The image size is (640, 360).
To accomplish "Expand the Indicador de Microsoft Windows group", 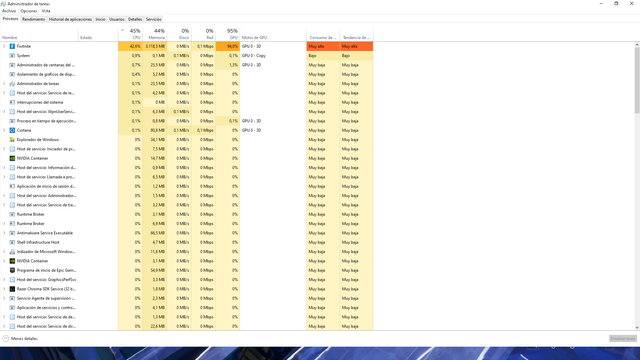I will (4, 251).
